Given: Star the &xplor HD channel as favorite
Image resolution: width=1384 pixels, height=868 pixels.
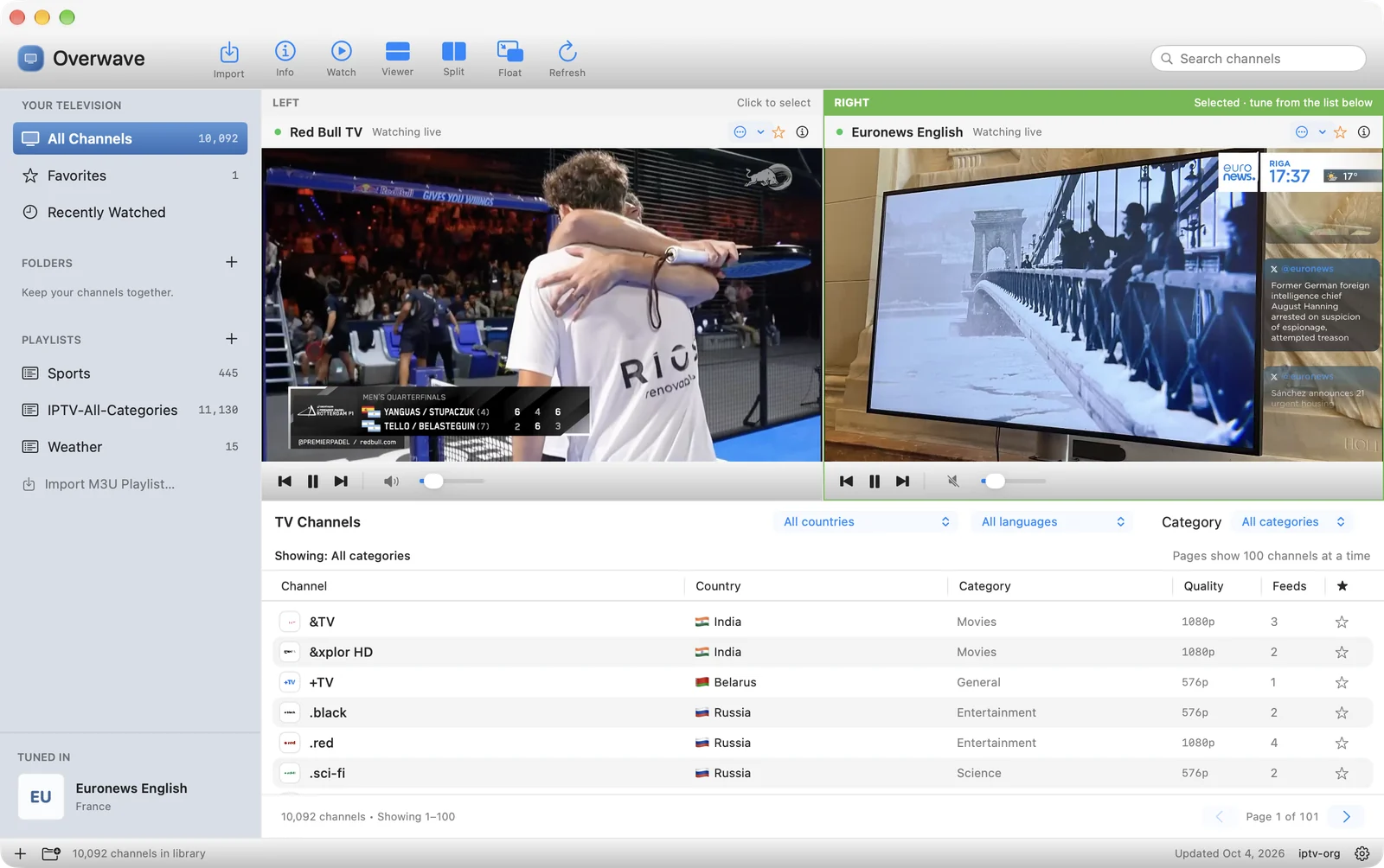Looking at the screenshot, I should click(1342, 652).
